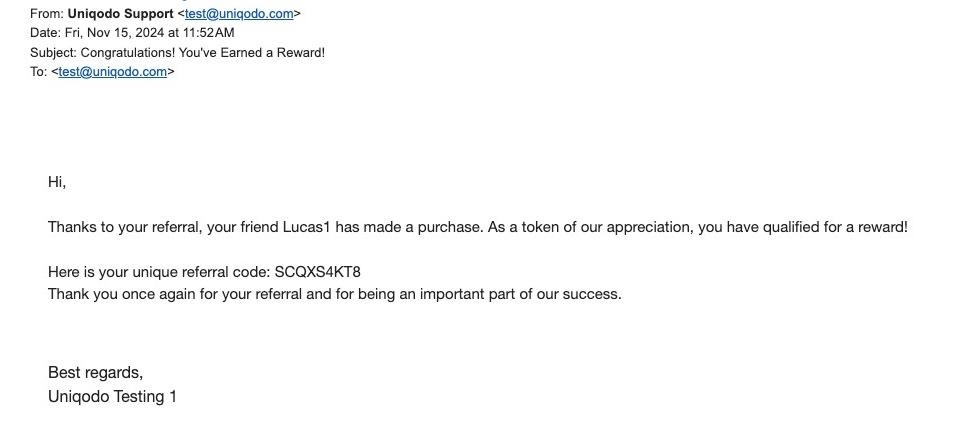Click the Date: label in header
Image resolution: width=967 pixels, height=446 pixels.
click(x=45, y=33)
